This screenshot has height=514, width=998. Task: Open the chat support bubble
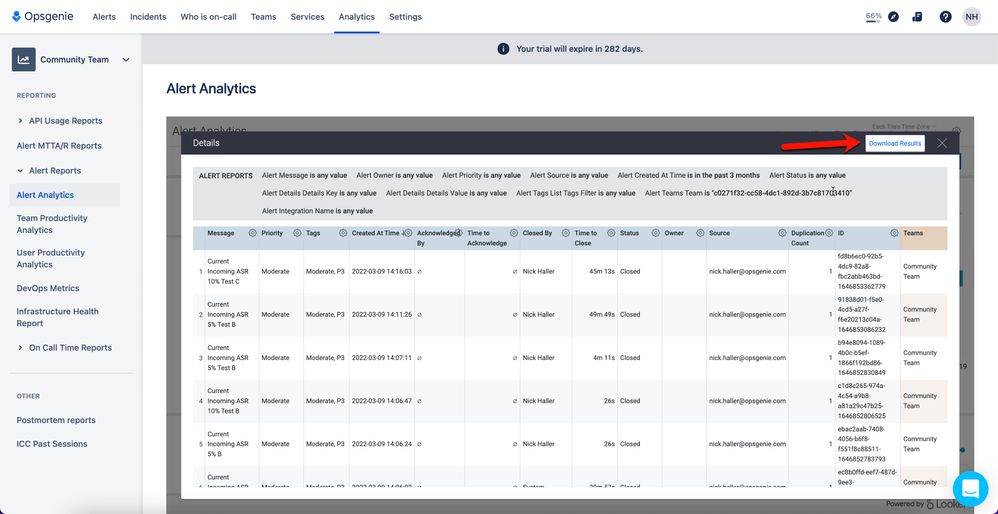point(970,488)
